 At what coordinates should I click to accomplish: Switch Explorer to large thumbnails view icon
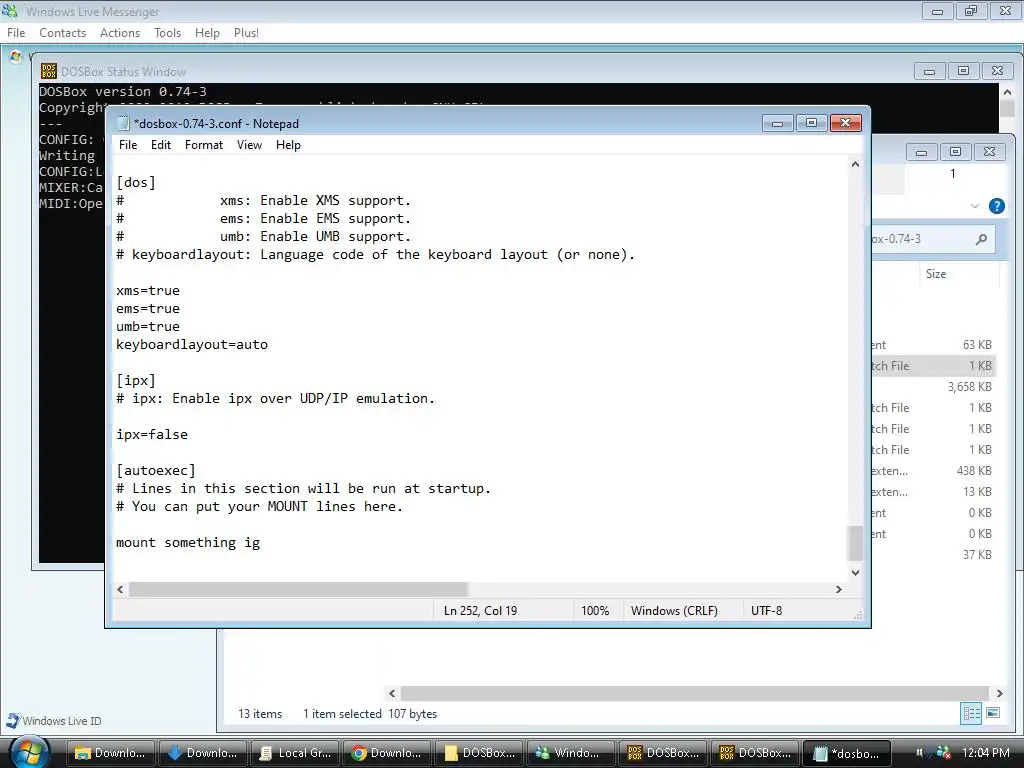[x=993, y=713]
